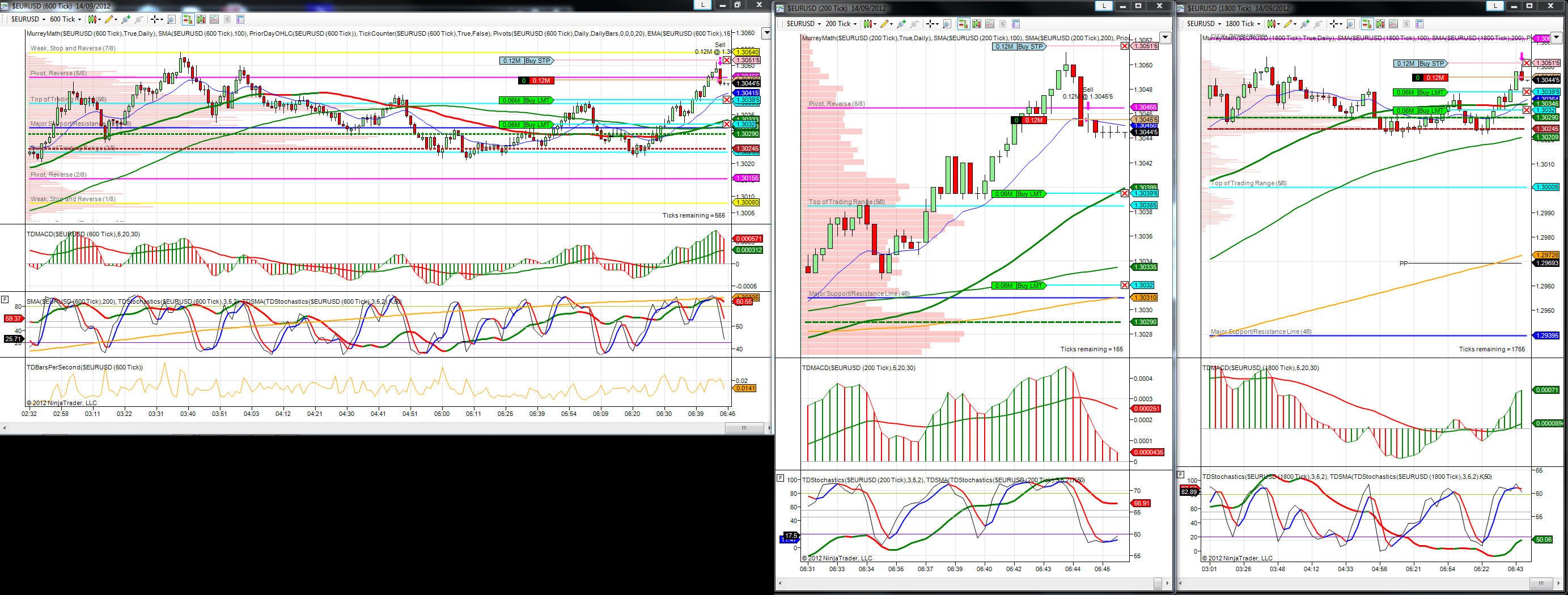Zoom in on the 600 Tick chart
The width and height of the screenshot is (1568, 595).
tap(126, 19)
